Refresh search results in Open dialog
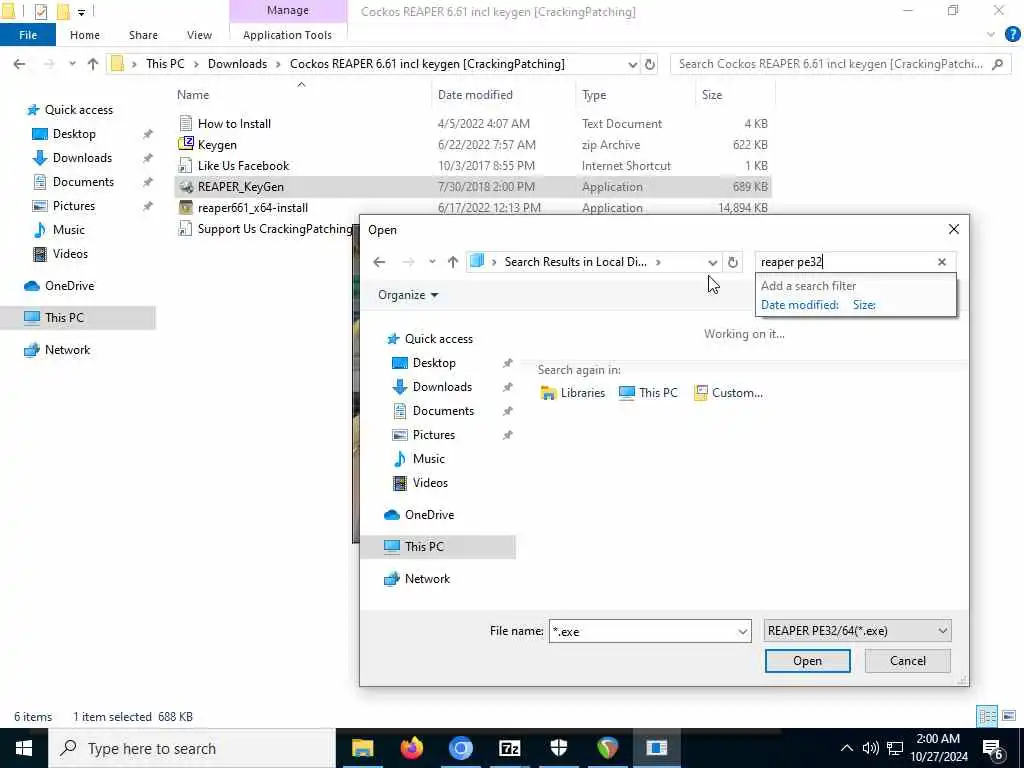The image size is (1024, 768). tap(733, 262)
